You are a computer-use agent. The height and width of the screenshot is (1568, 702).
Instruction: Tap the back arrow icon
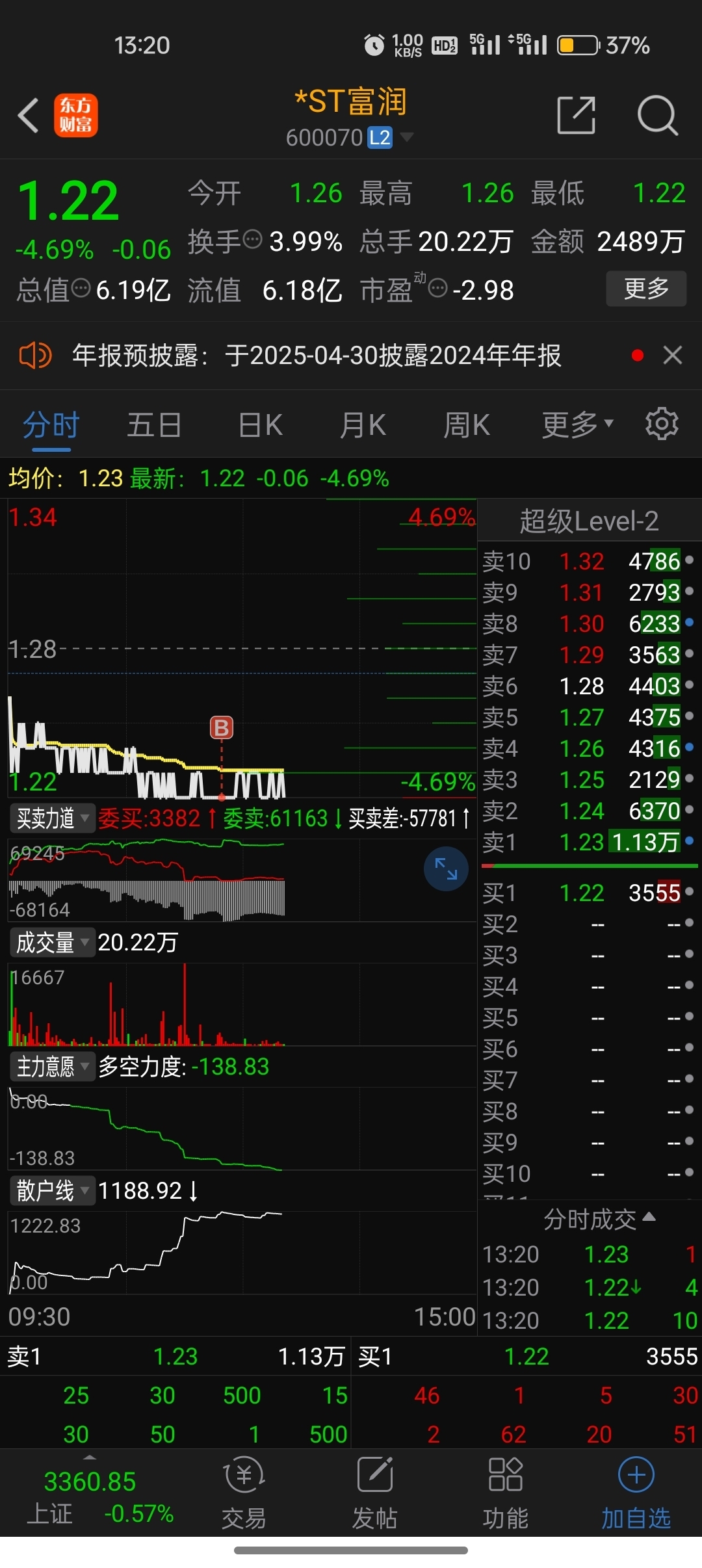pyautogui.click(x=29, y=116)
